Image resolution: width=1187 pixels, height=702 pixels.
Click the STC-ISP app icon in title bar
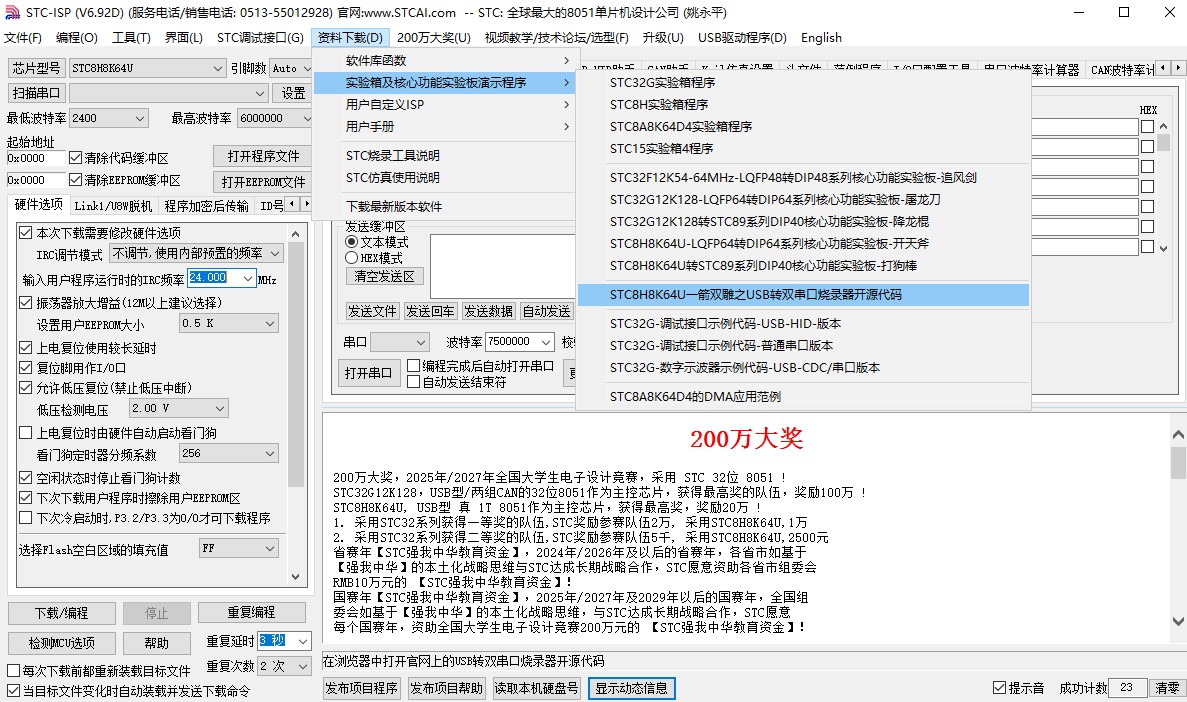click(11, 12)
